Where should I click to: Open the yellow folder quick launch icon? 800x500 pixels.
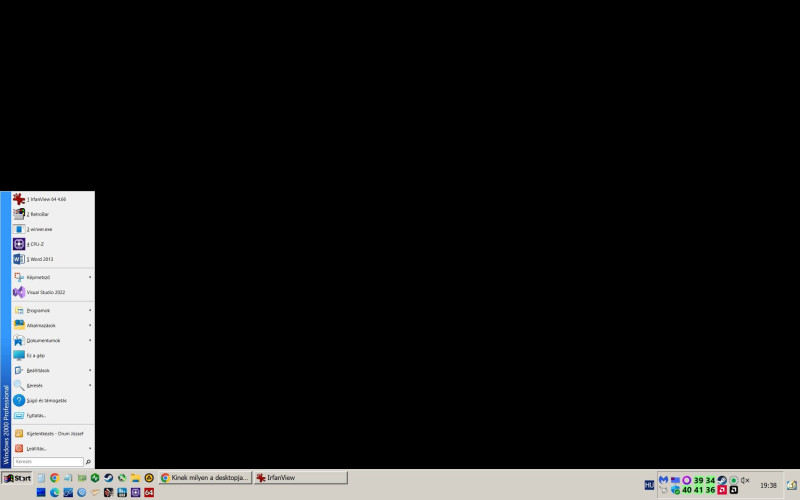(135, 478)
